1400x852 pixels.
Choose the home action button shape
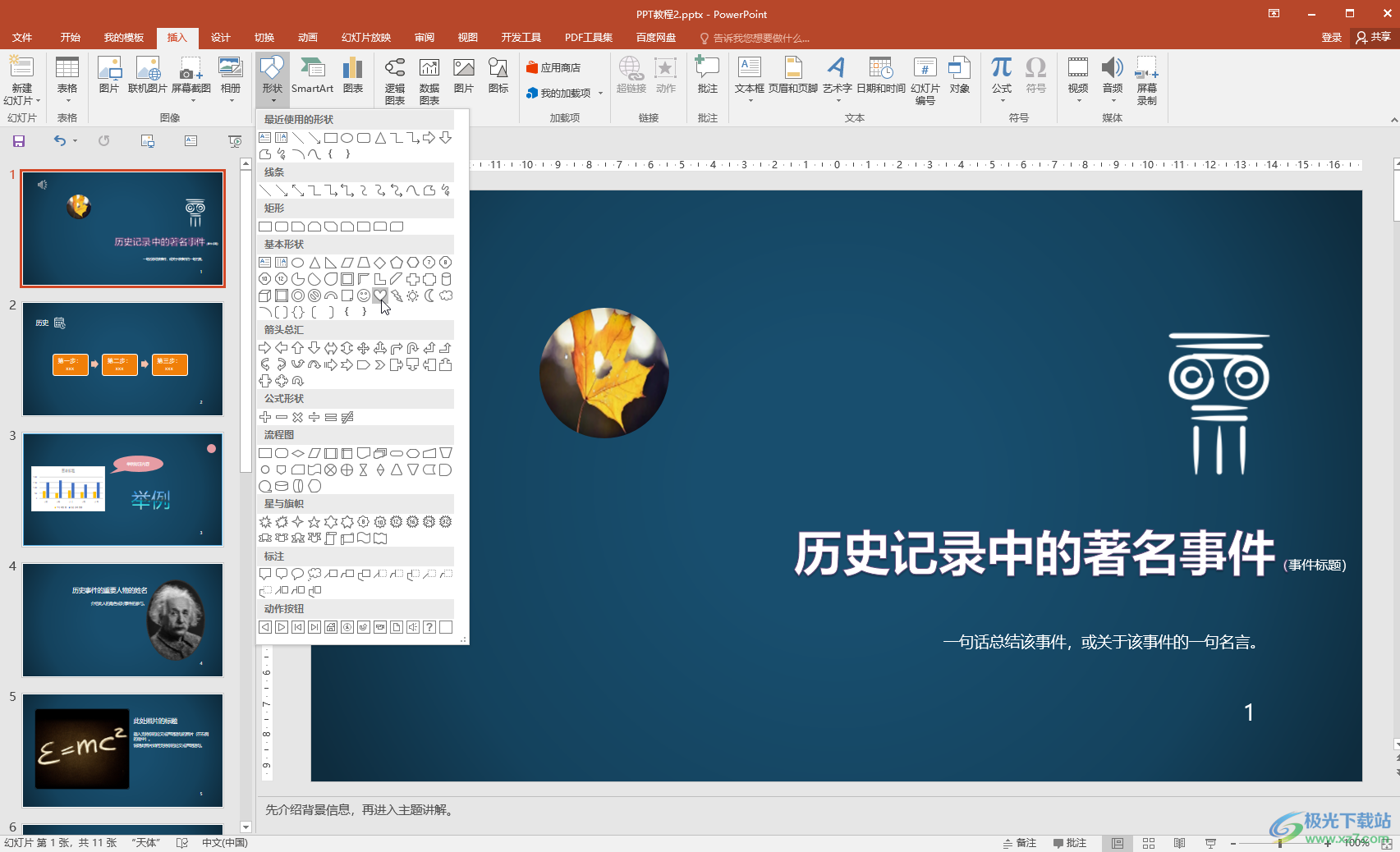(331, 627)
